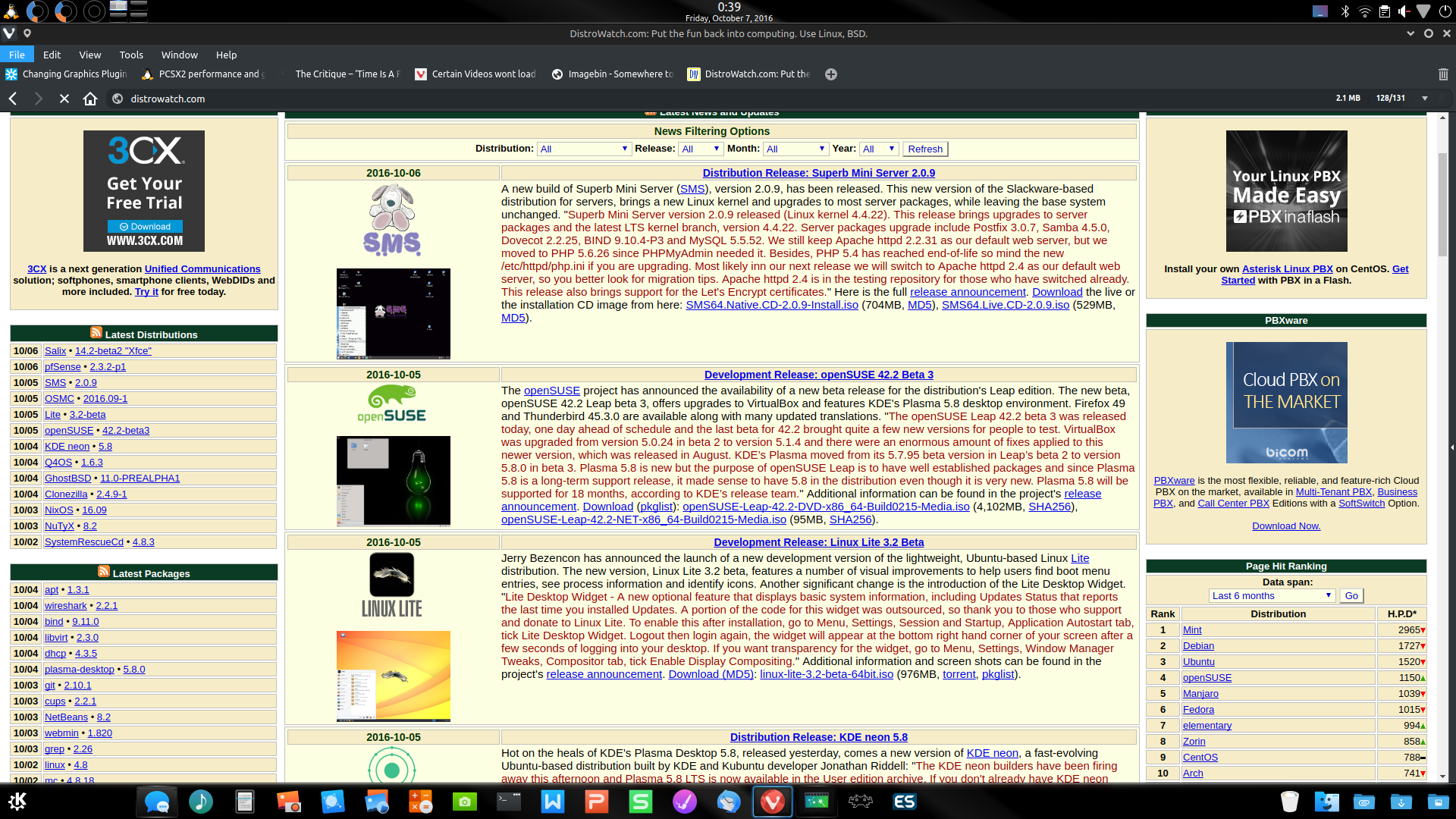Open the wireshark link in Latest Packages

point(65,606)
